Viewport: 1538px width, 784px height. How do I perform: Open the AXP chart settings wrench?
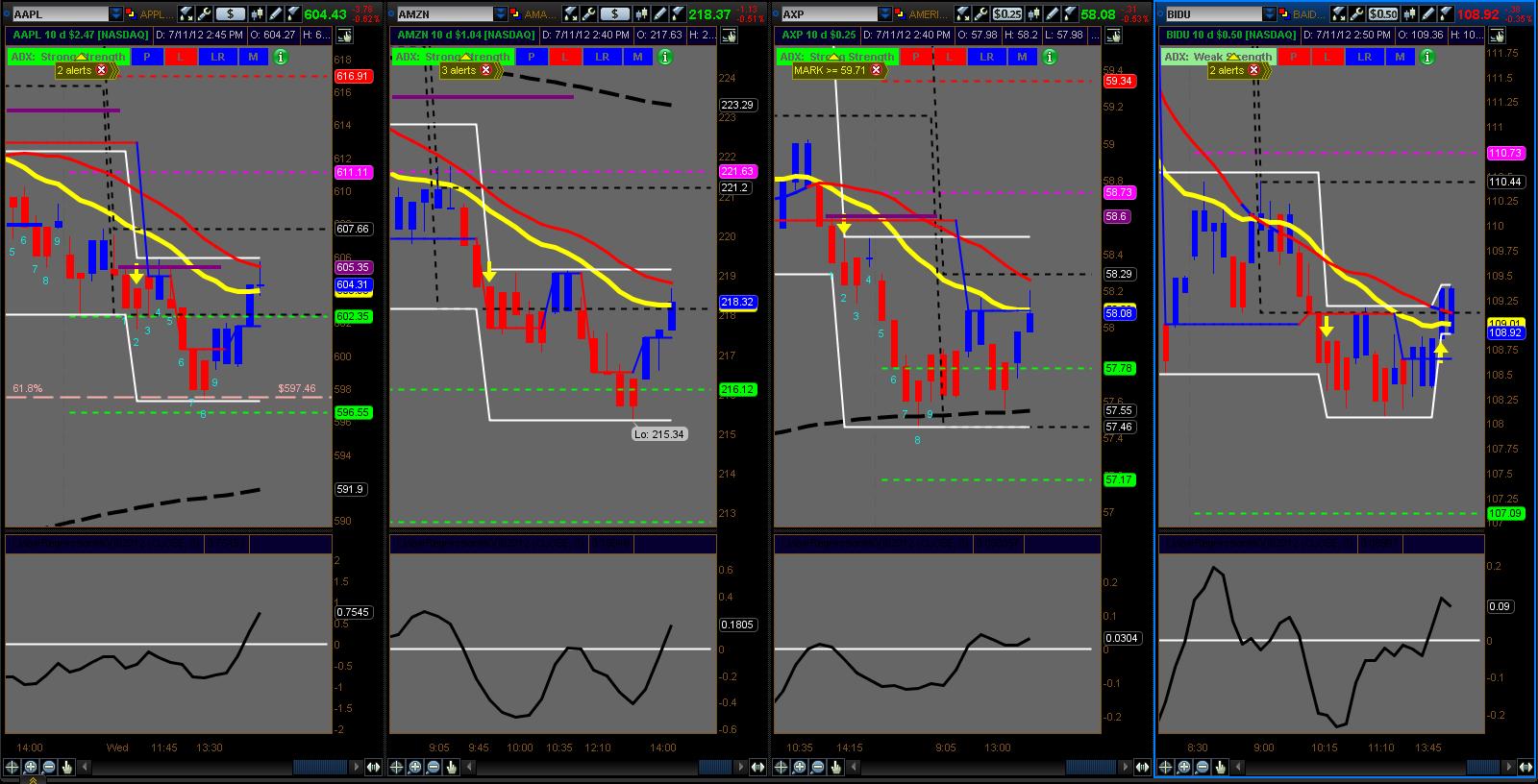tap(980, 14)
